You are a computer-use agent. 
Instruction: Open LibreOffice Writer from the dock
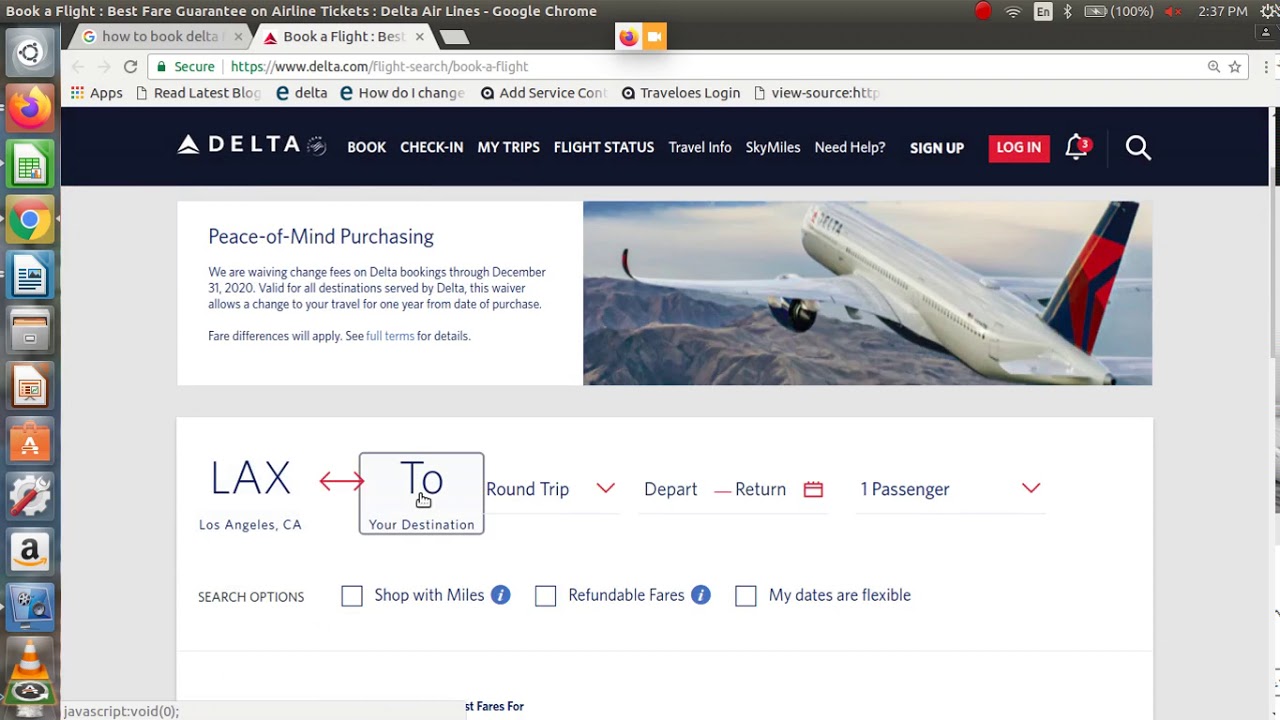tap(30, 277)
